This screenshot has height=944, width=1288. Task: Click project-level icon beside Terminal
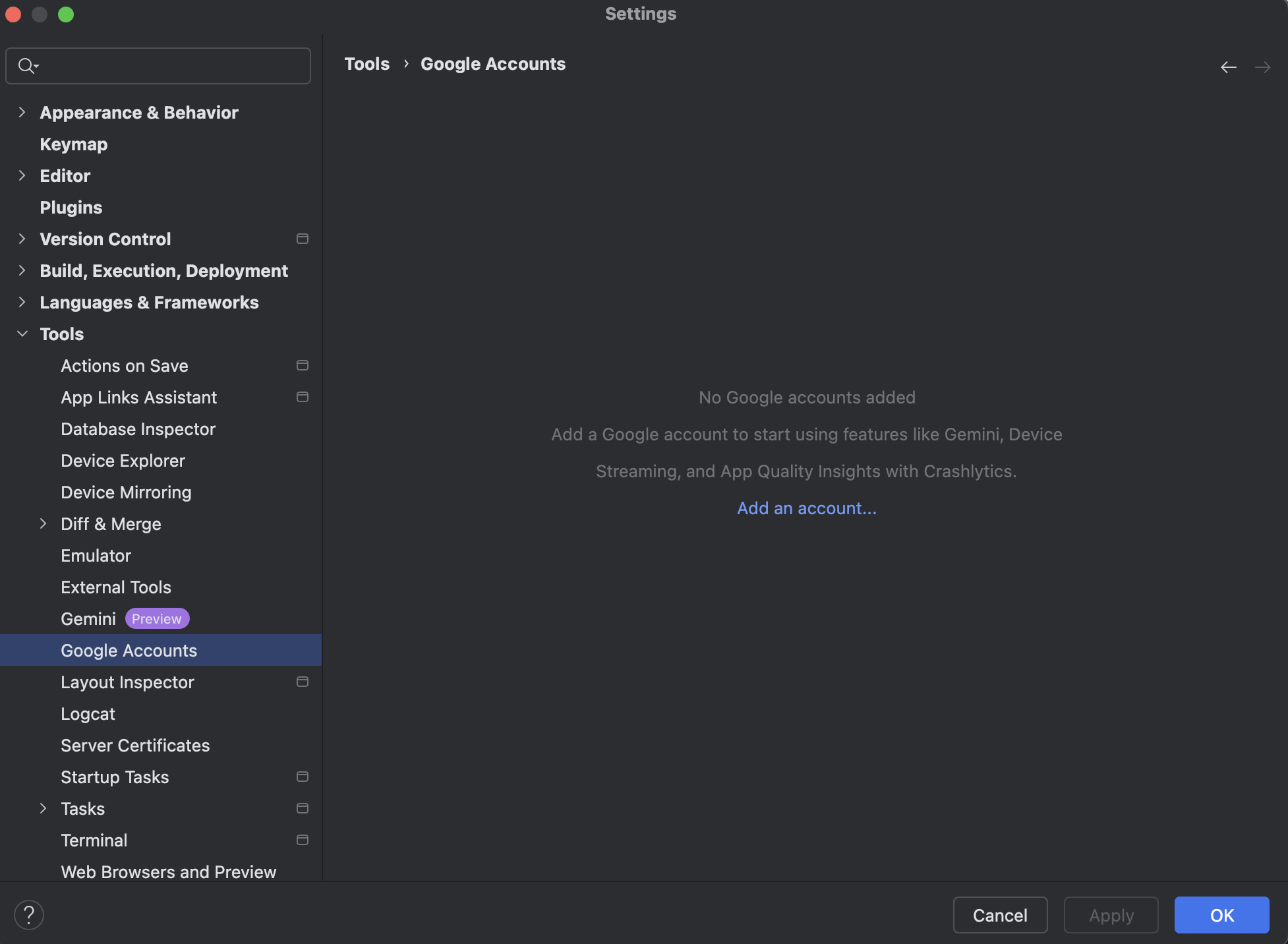click(303, 840)
